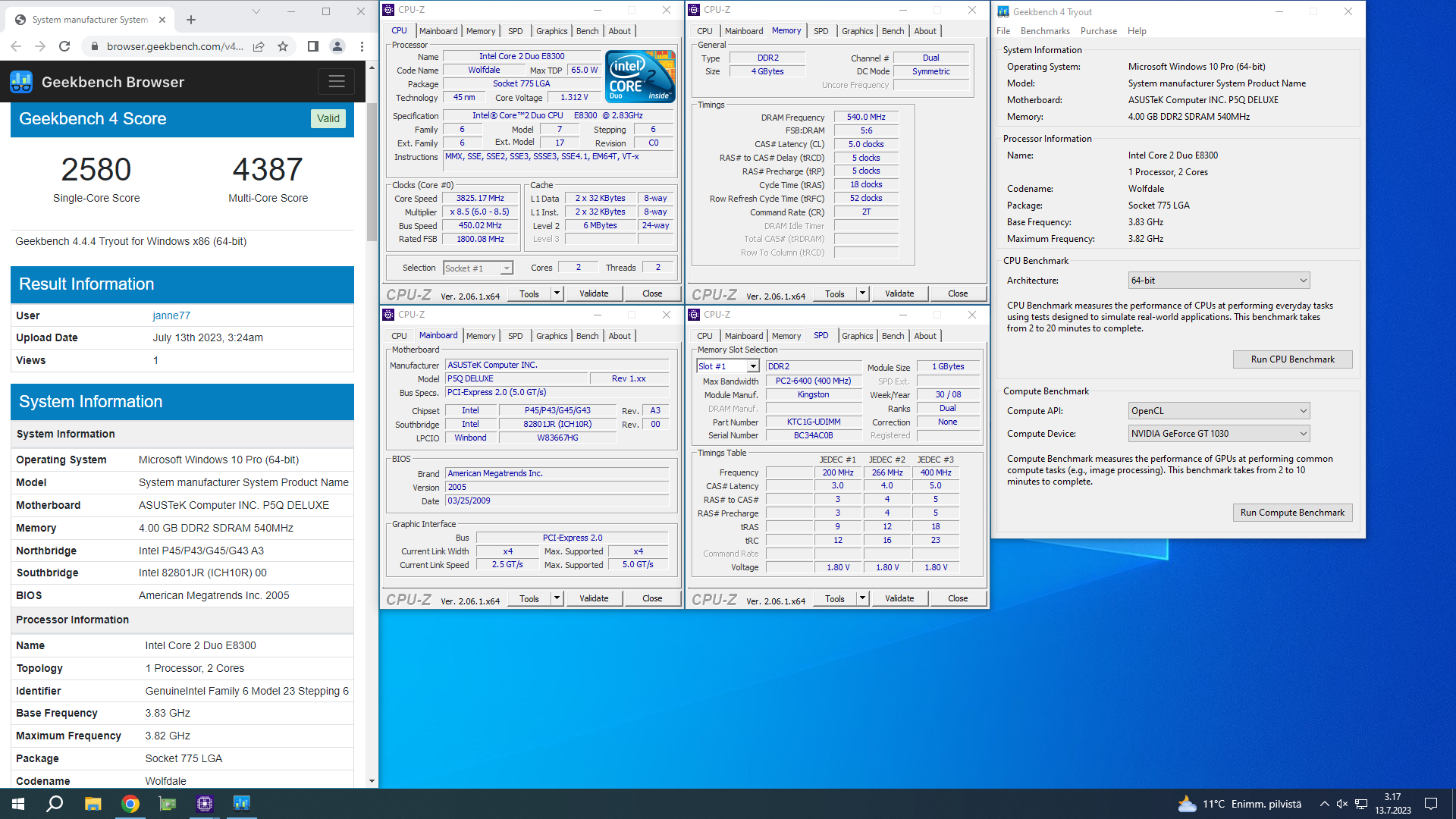Click Run CPU Benchmark button

[1292, 359]
